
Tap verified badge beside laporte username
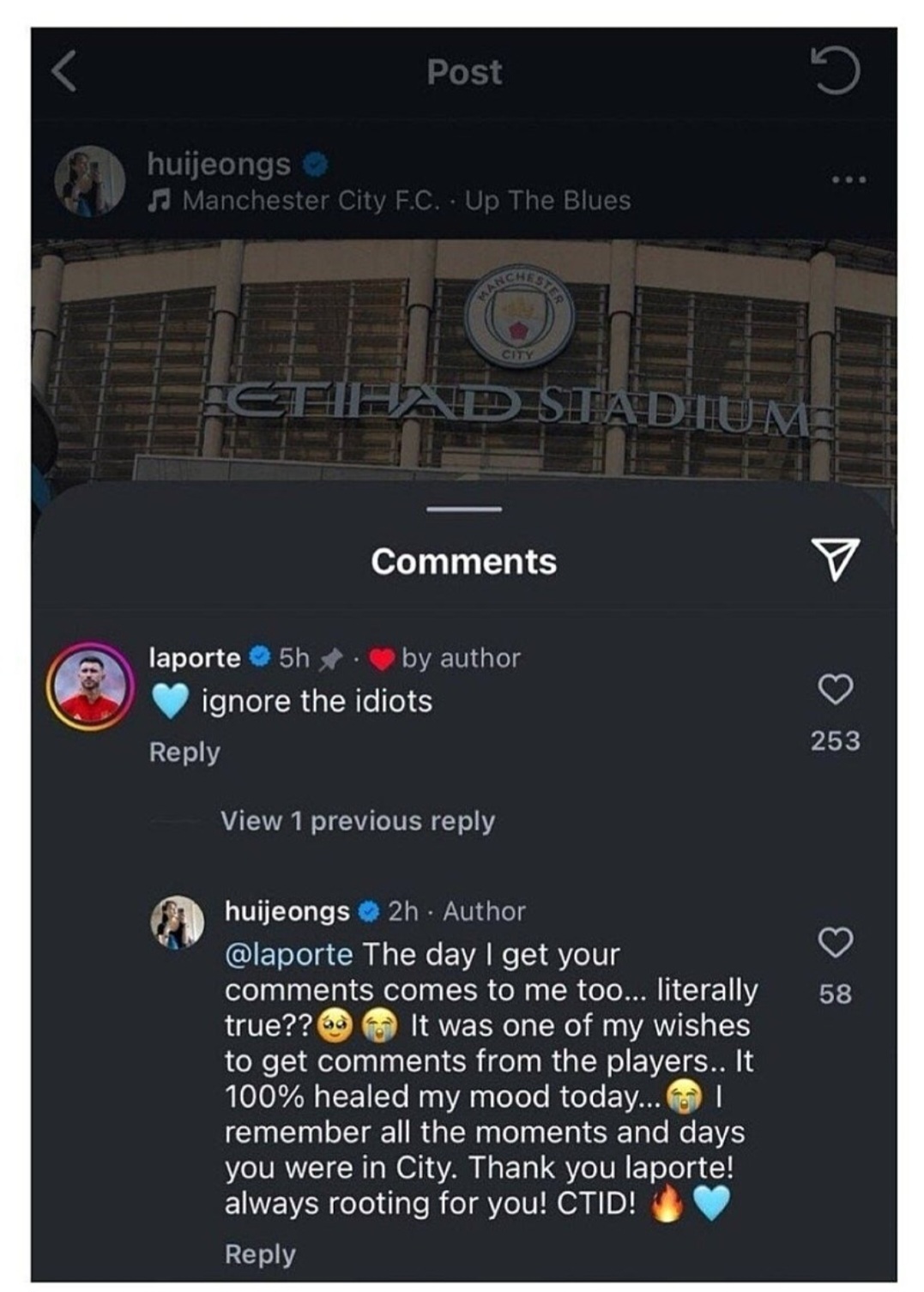point(260,658)
